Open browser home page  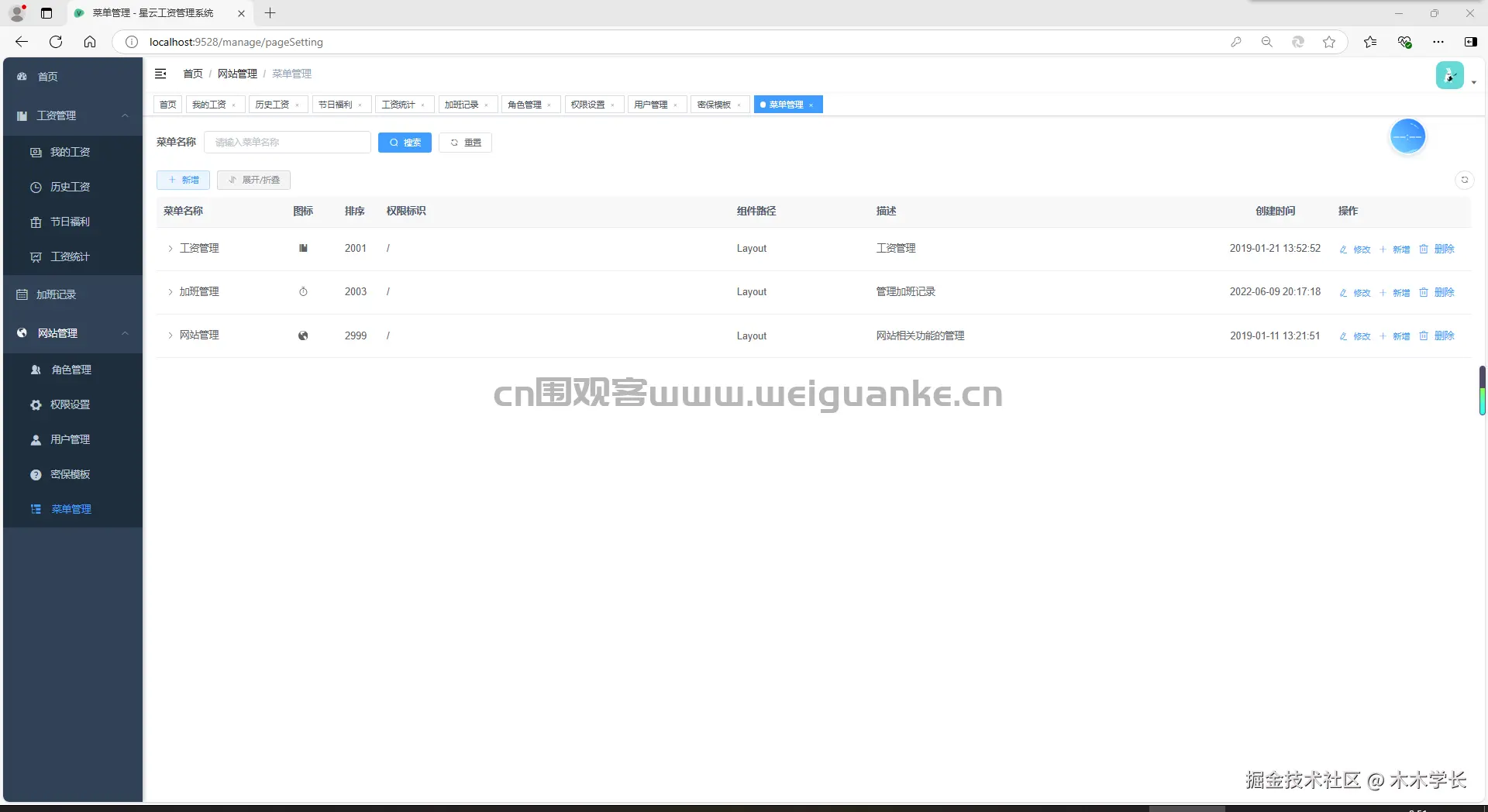click(x=90, y=42)
